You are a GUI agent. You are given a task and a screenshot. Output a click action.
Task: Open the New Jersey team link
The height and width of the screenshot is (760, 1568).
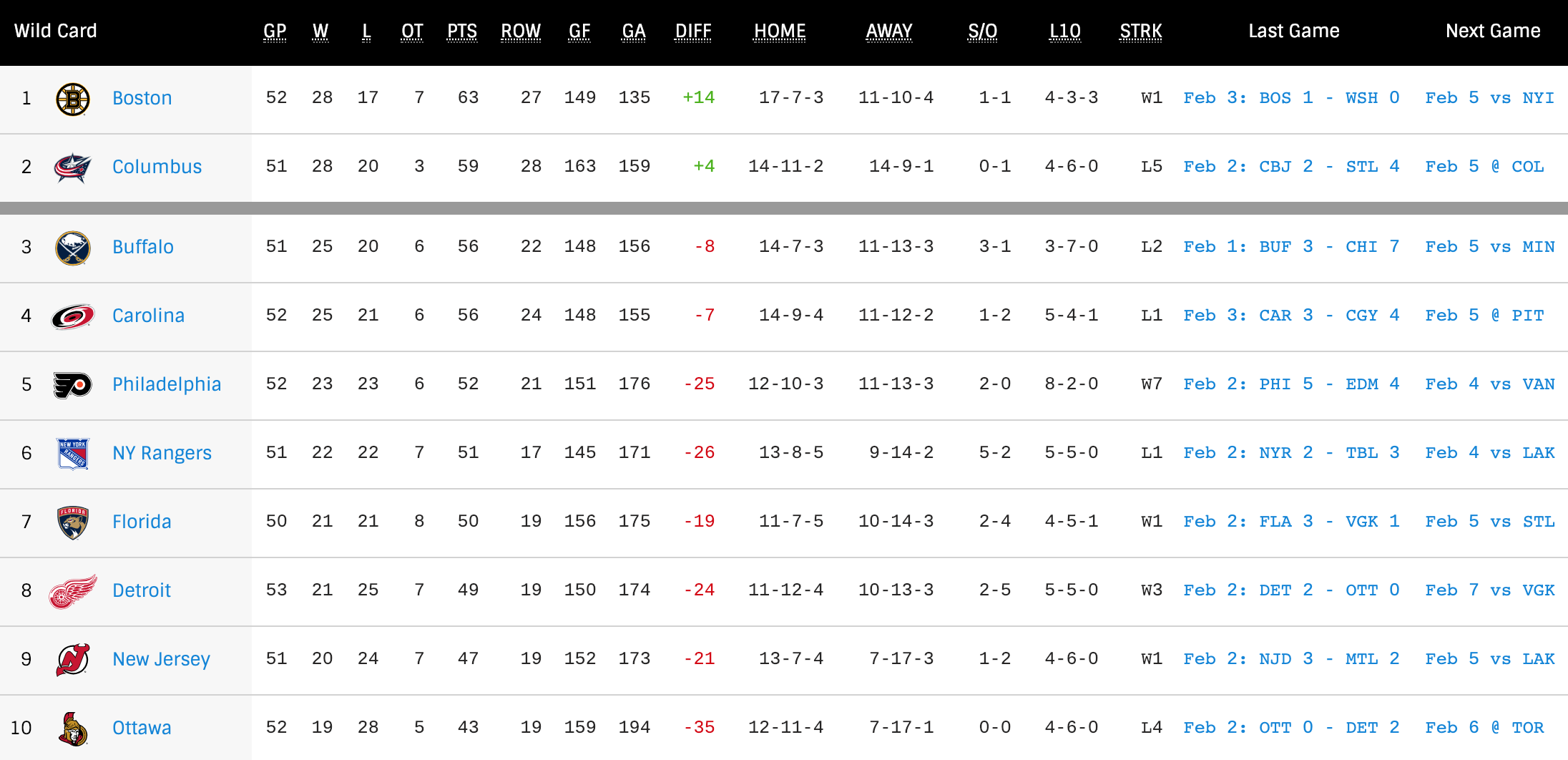pos(161,659)
